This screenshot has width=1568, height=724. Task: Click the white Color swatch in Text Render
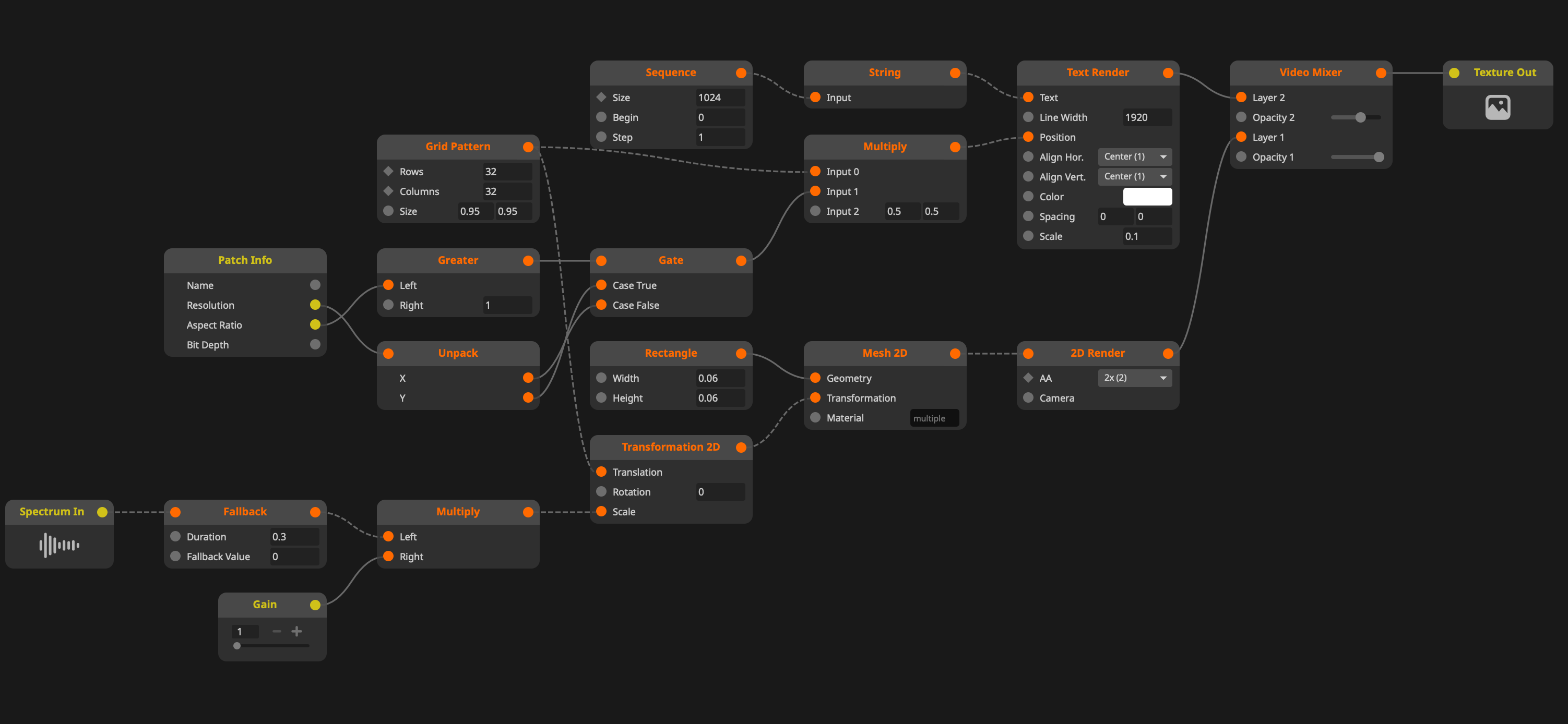(x=1147, y=197)
